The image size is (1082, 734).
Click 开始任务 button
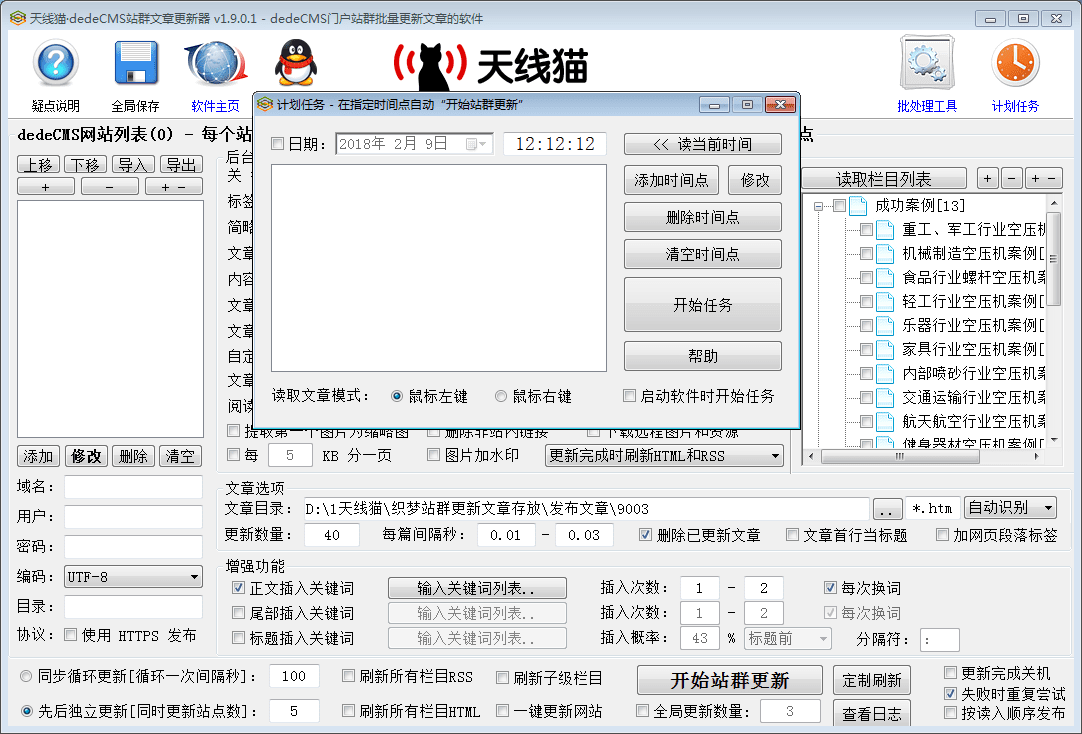pos(702,305)
